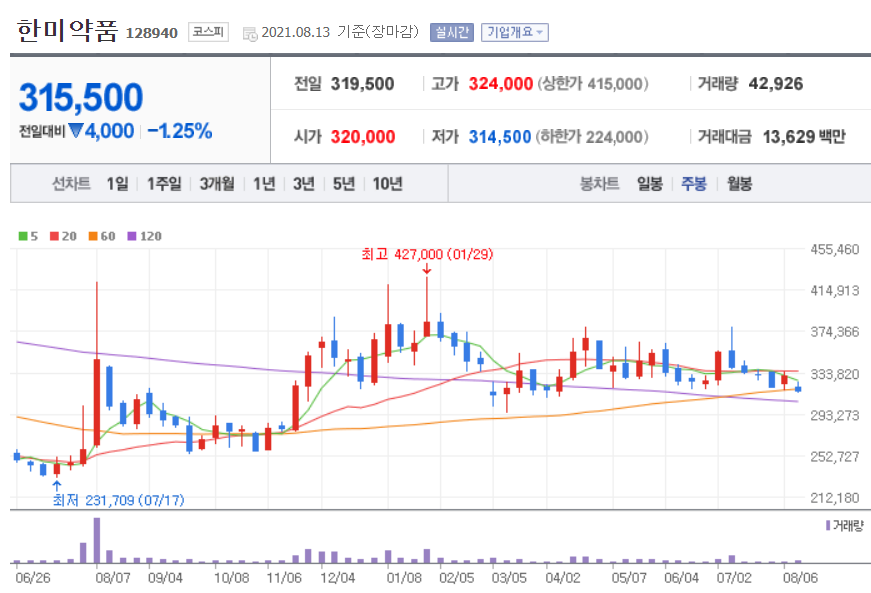Select the 1년 line chart tab
This screenshot has width=871, height=593.
[x=264, y=184]
